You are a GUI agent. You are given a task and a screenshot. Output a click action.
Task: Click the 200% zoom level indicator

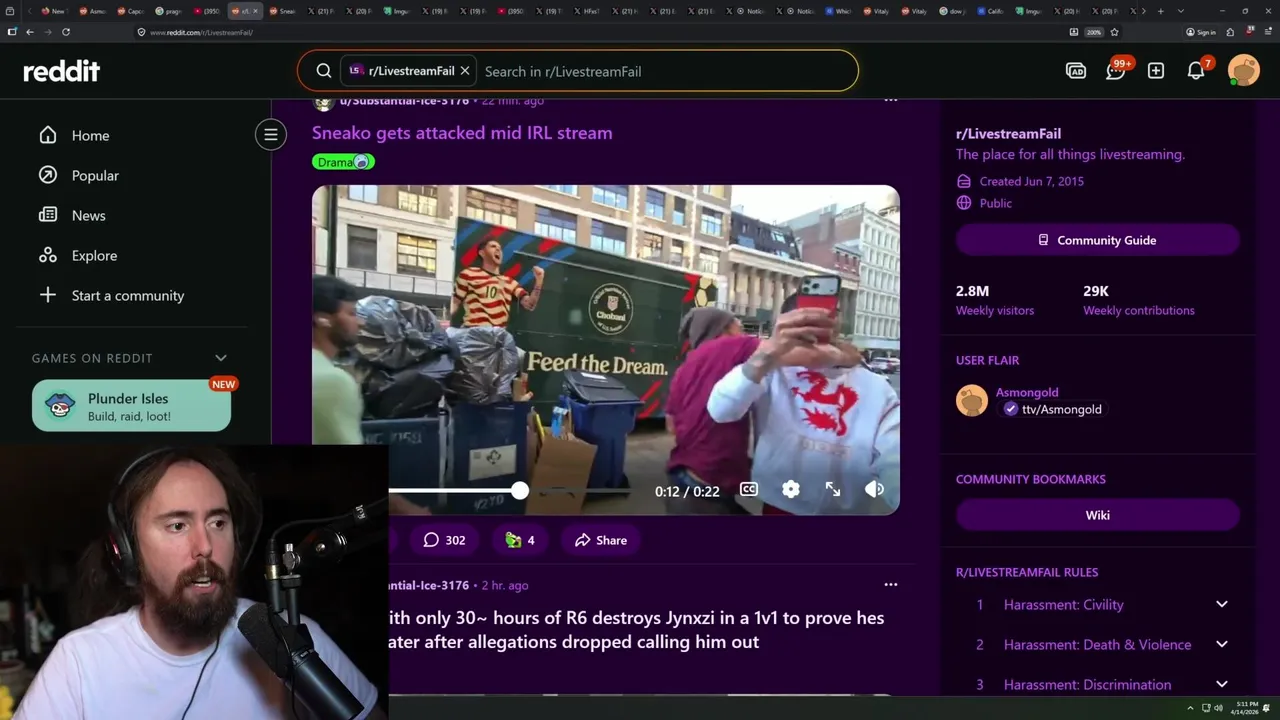(1094, 32)
